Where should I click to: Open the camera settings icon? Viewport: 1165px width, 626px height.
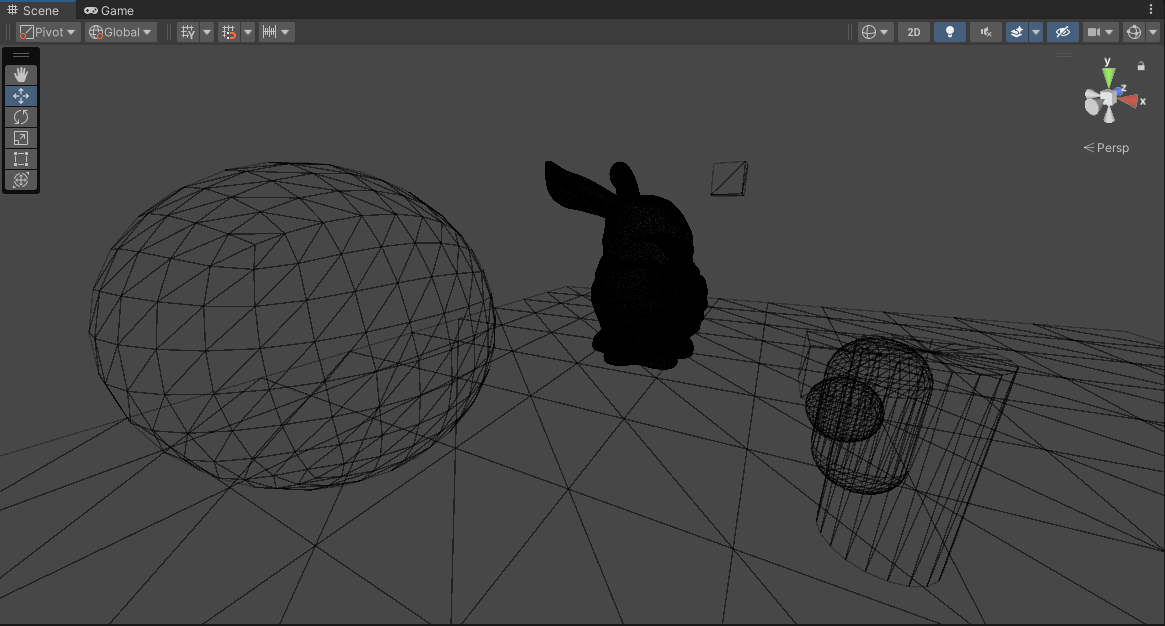1095,31
